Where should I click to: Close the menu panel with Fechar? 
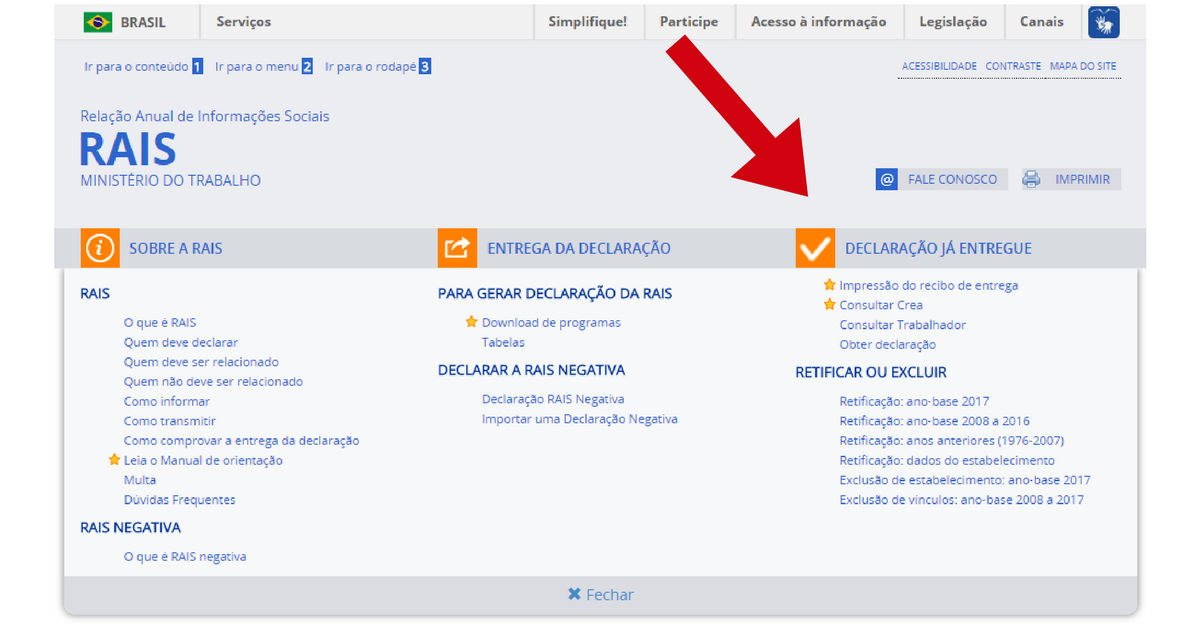pos(600,594)
